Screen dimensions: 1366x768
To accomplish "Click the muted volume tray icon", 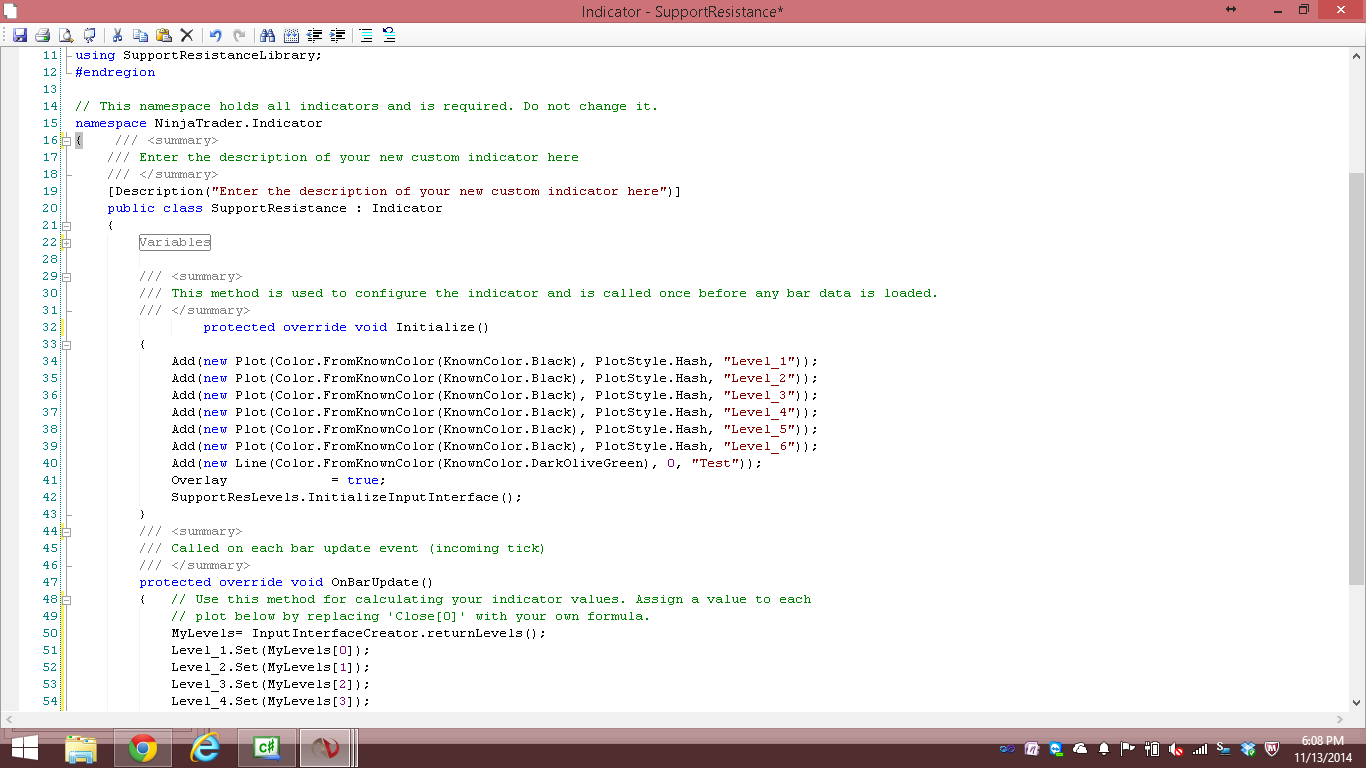I will pos(1176,748).
